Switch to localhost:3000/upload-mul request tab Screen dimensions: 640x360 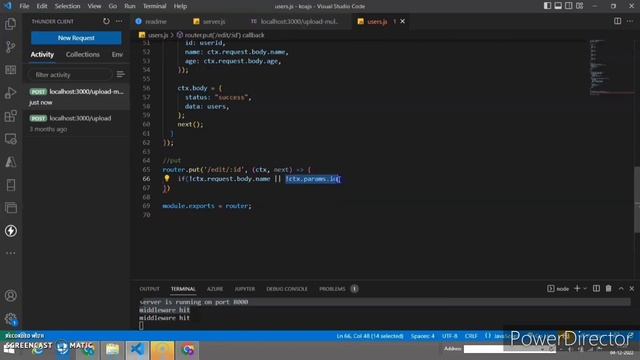point(299,21)
